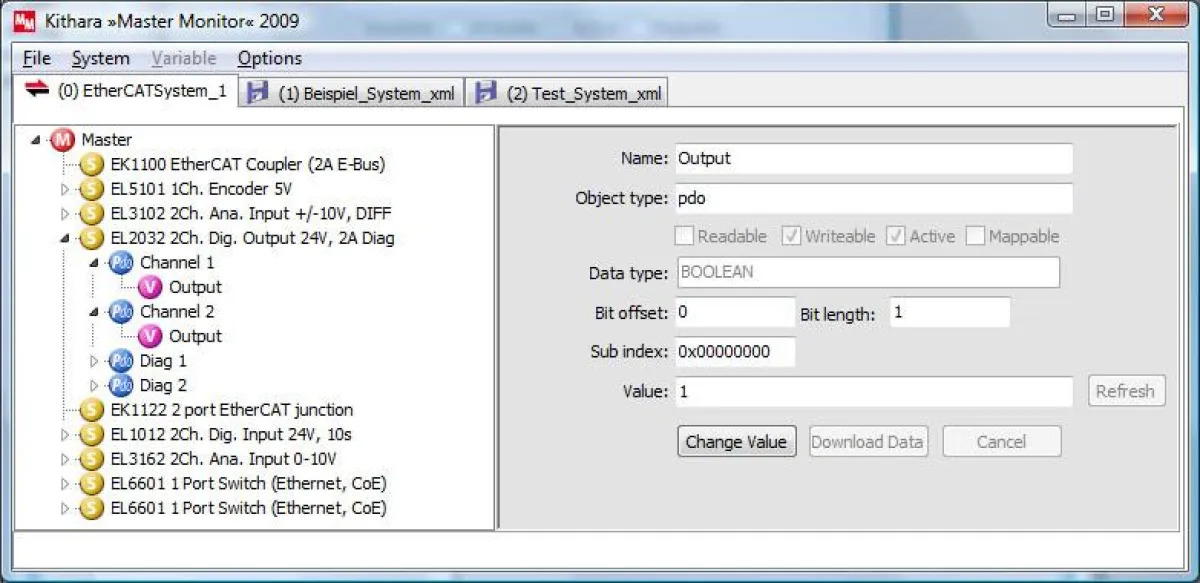1200x583 pixels.
Task: Collapse the Channel 1 node
Action: (95, 263)
